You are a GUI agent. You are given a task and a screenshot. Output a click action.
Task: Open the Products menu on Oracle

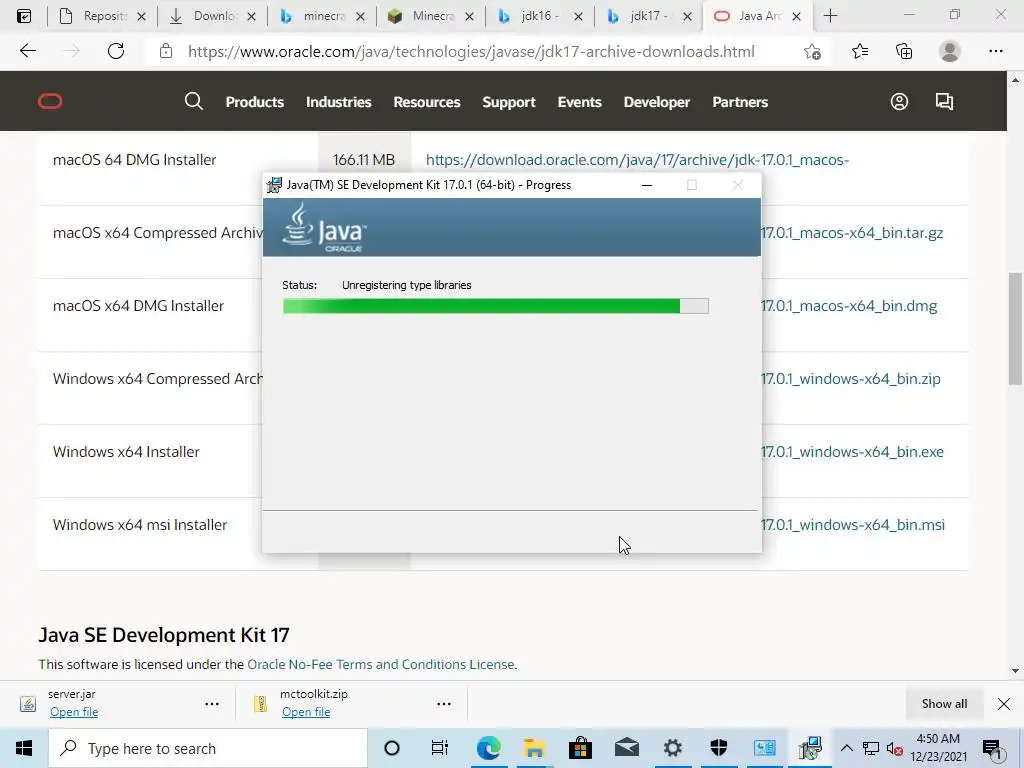click(255, 102)
